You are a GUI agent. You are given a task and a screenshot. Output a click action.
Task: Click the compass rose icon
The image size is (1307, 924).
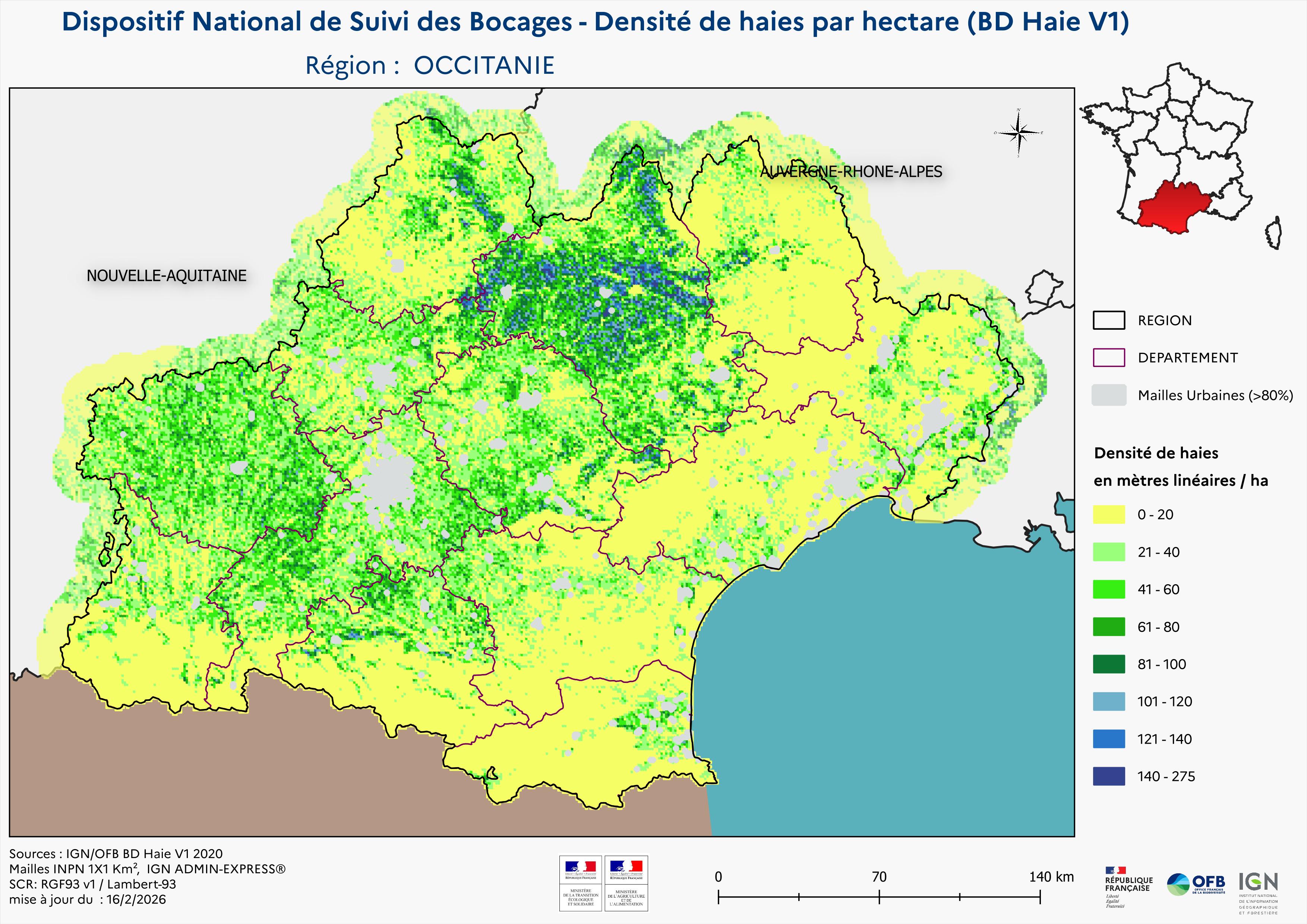[x=1019, y=133]
